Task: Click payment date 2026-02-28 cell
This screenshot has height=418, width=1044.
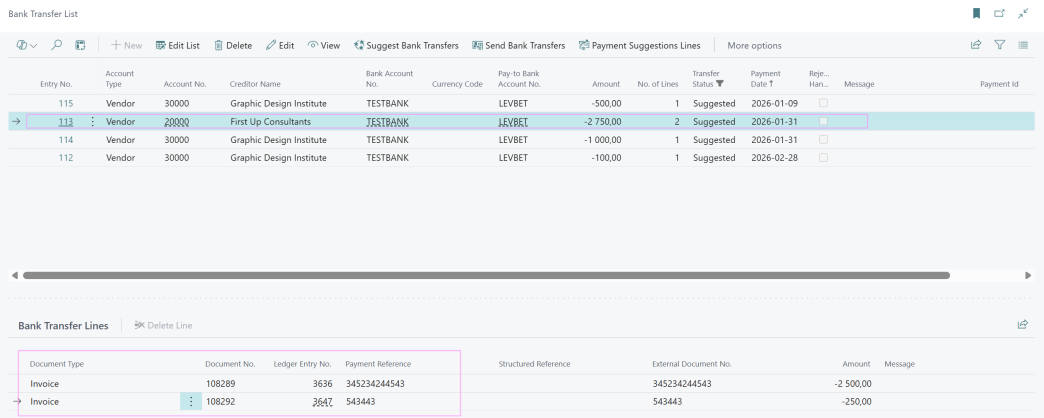Action: coord(774,158)
